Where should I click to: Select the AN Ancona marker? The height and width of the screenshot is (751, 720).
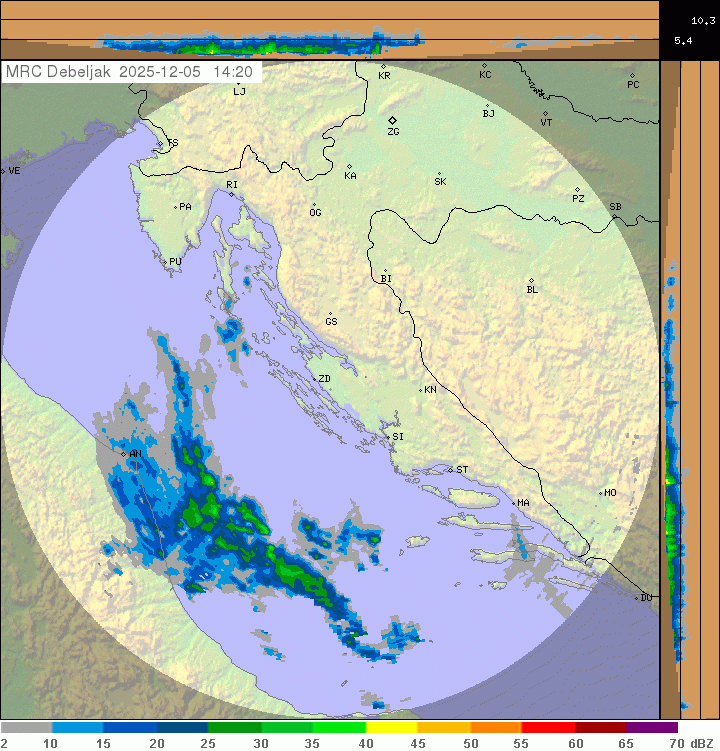[124, 454]
